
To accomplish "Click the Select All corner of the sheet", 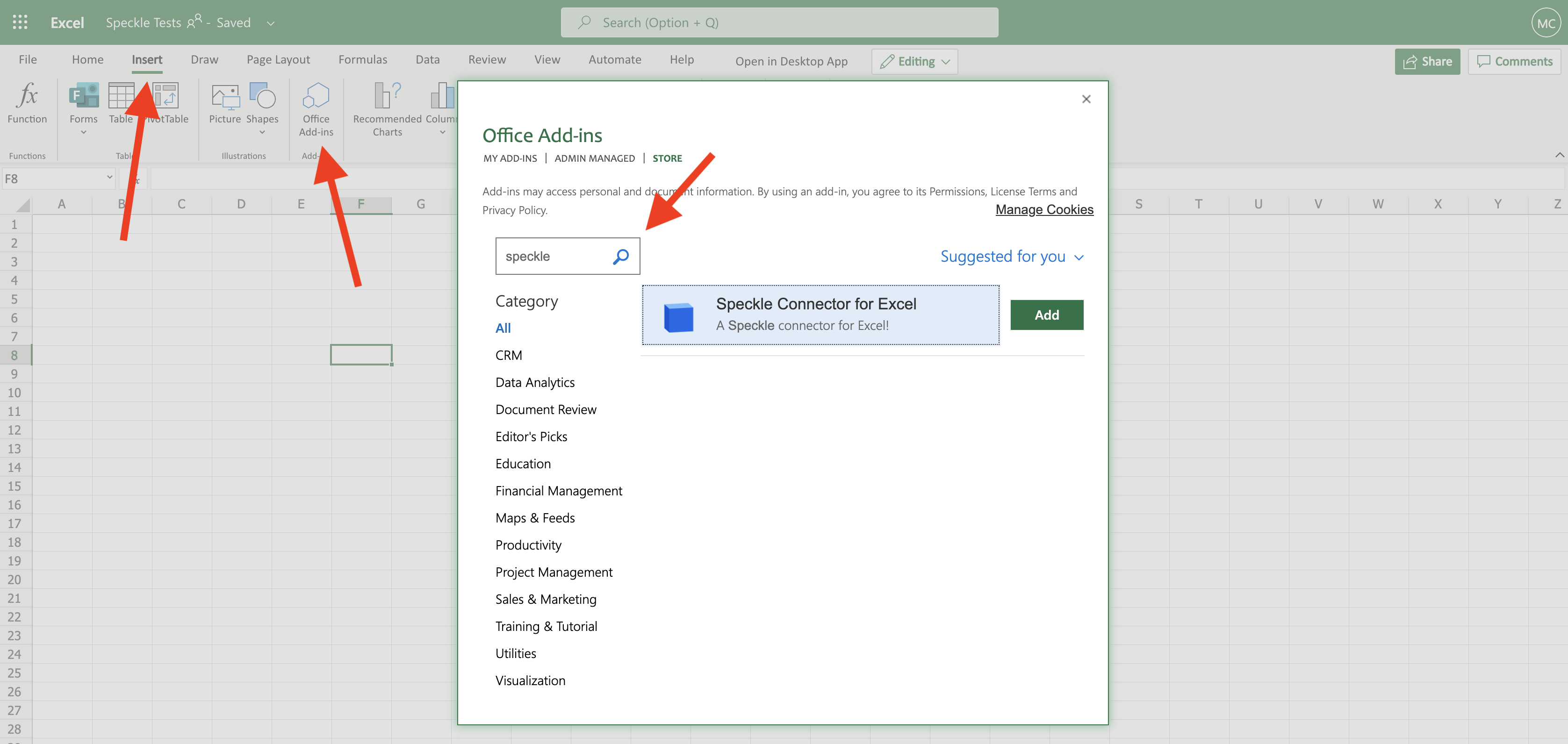I will pos(22,205).
